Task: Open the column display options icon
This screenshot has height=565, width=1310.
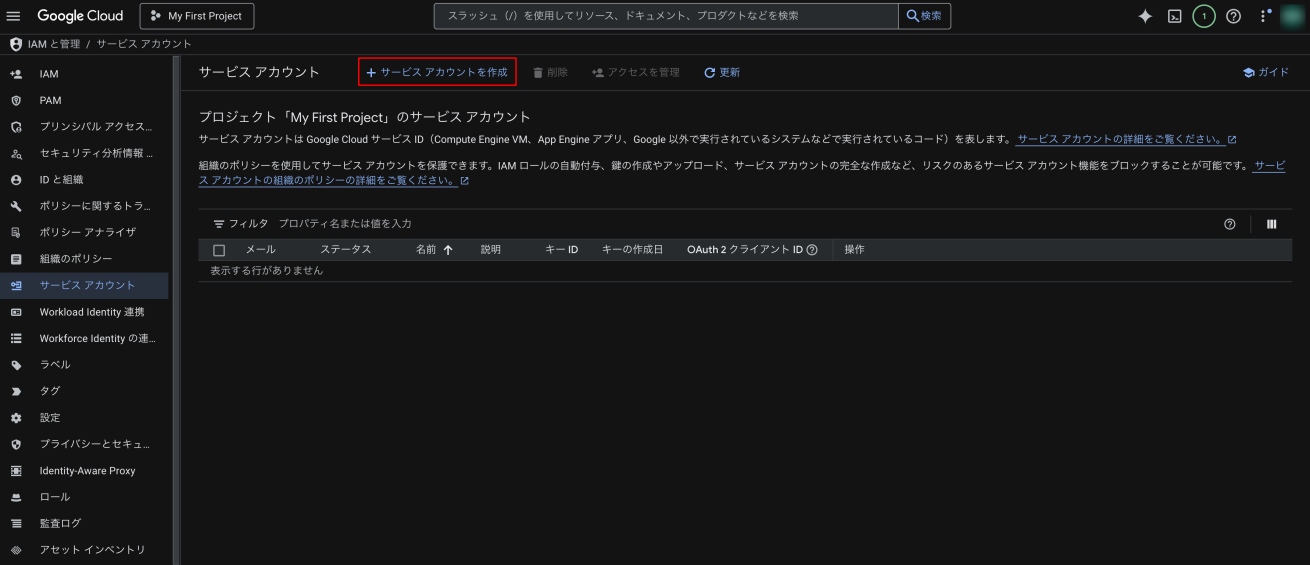Action: click(x=1272, y=224)
